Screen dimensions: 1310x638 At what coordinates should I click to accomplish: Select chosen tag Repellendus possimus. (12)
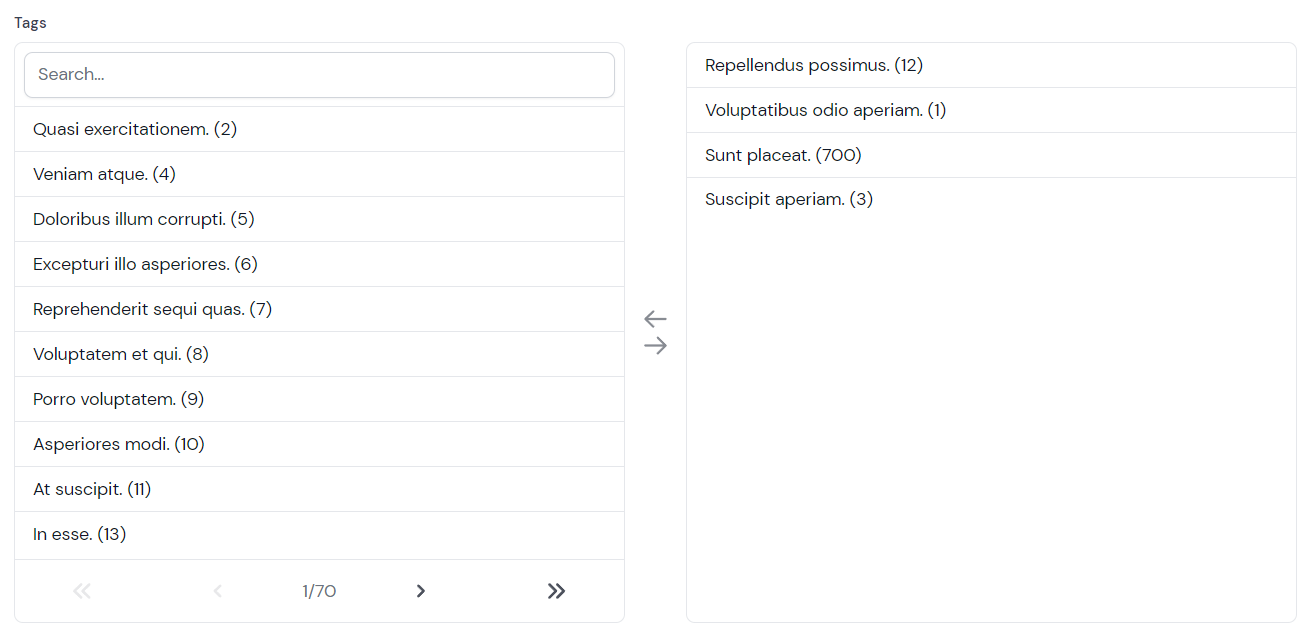pos(813,65)
